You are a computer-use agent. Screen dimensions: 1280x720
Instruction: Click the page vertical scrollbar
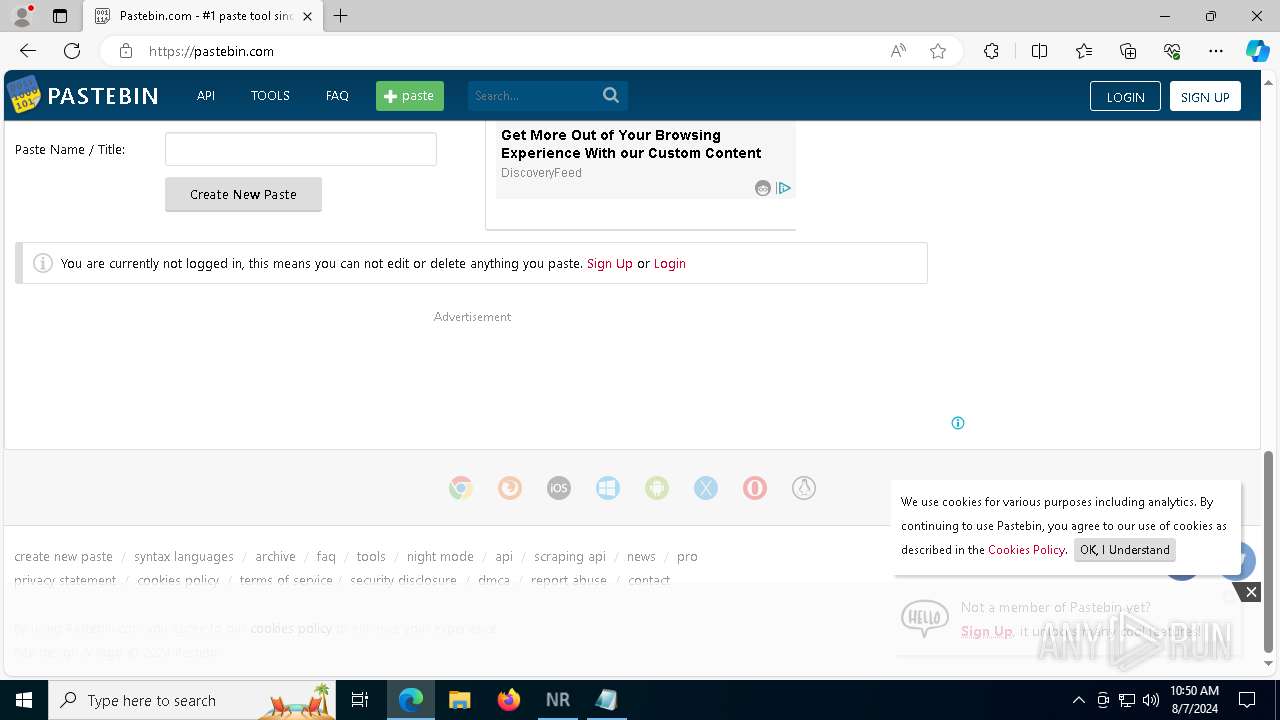tap(1269, 551)
